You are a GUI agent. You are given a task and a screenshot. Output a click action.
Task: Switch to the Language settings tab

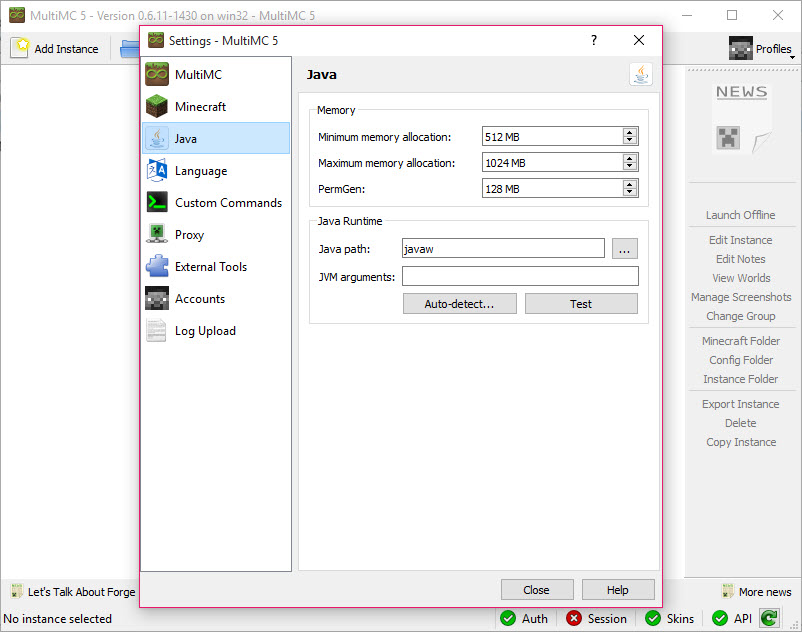point(216,170)
